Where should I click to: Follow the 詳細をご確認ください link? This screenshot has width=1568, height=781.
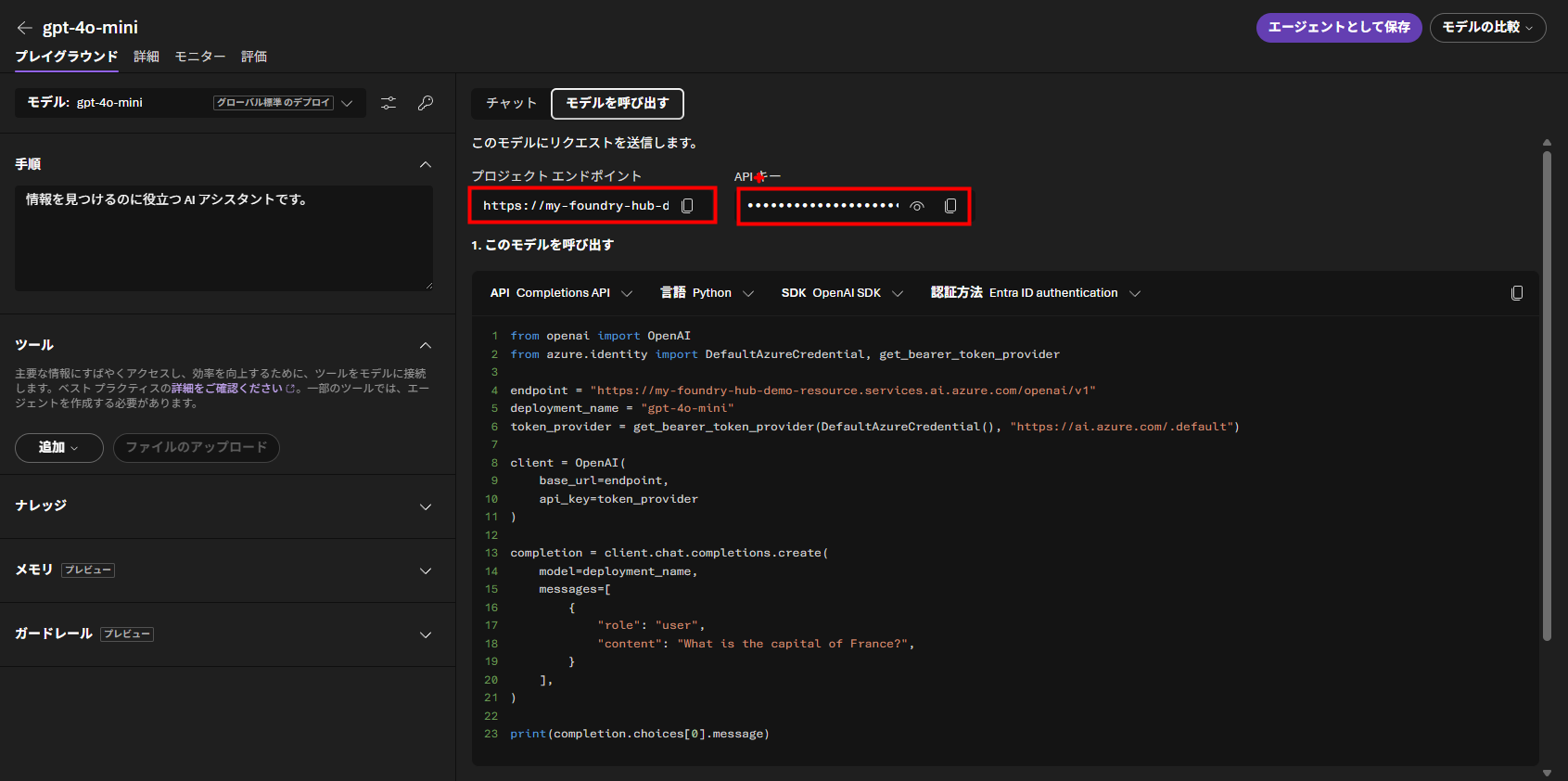227,389
